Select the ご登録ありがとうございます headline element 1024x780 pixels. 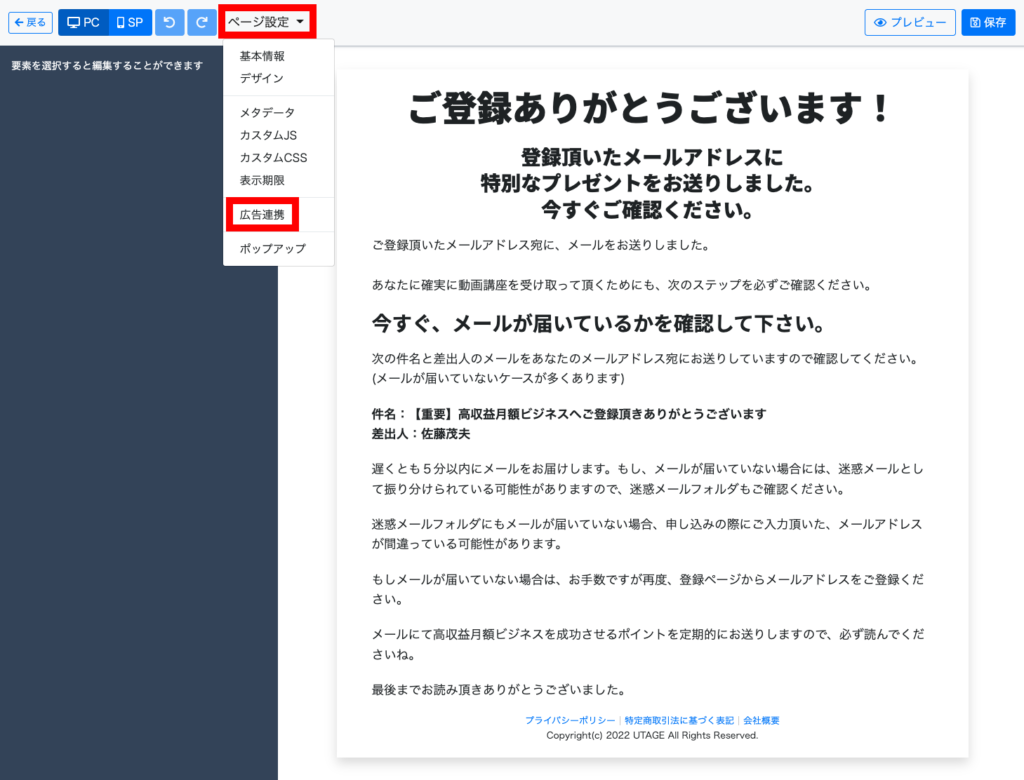pyautogui.click(x=651, y=108)
